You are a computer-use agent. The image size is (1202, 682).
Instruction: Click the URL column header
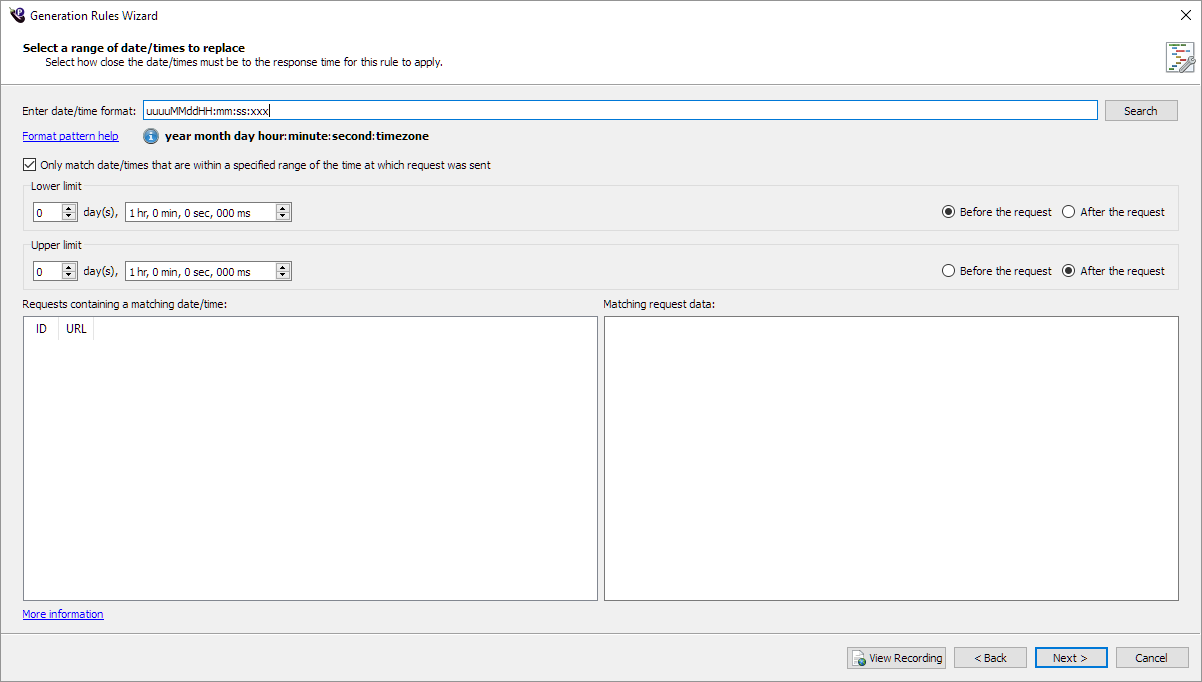76,329
